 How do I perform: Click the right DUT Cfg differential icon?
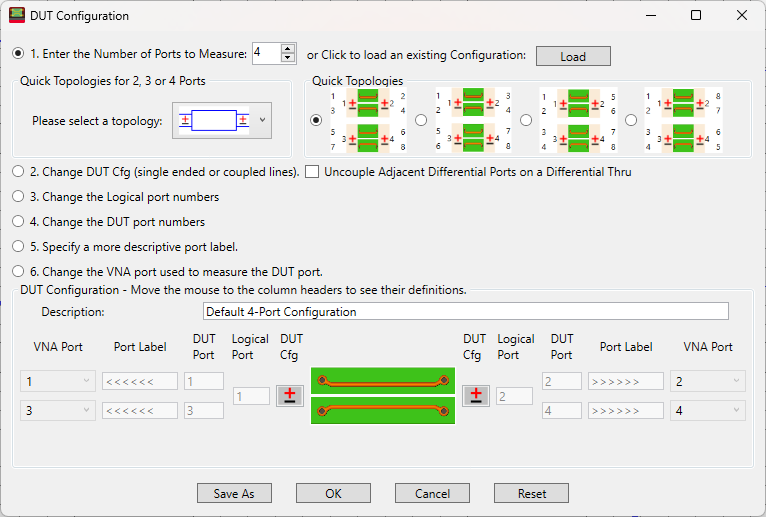(x=476, y=395)
